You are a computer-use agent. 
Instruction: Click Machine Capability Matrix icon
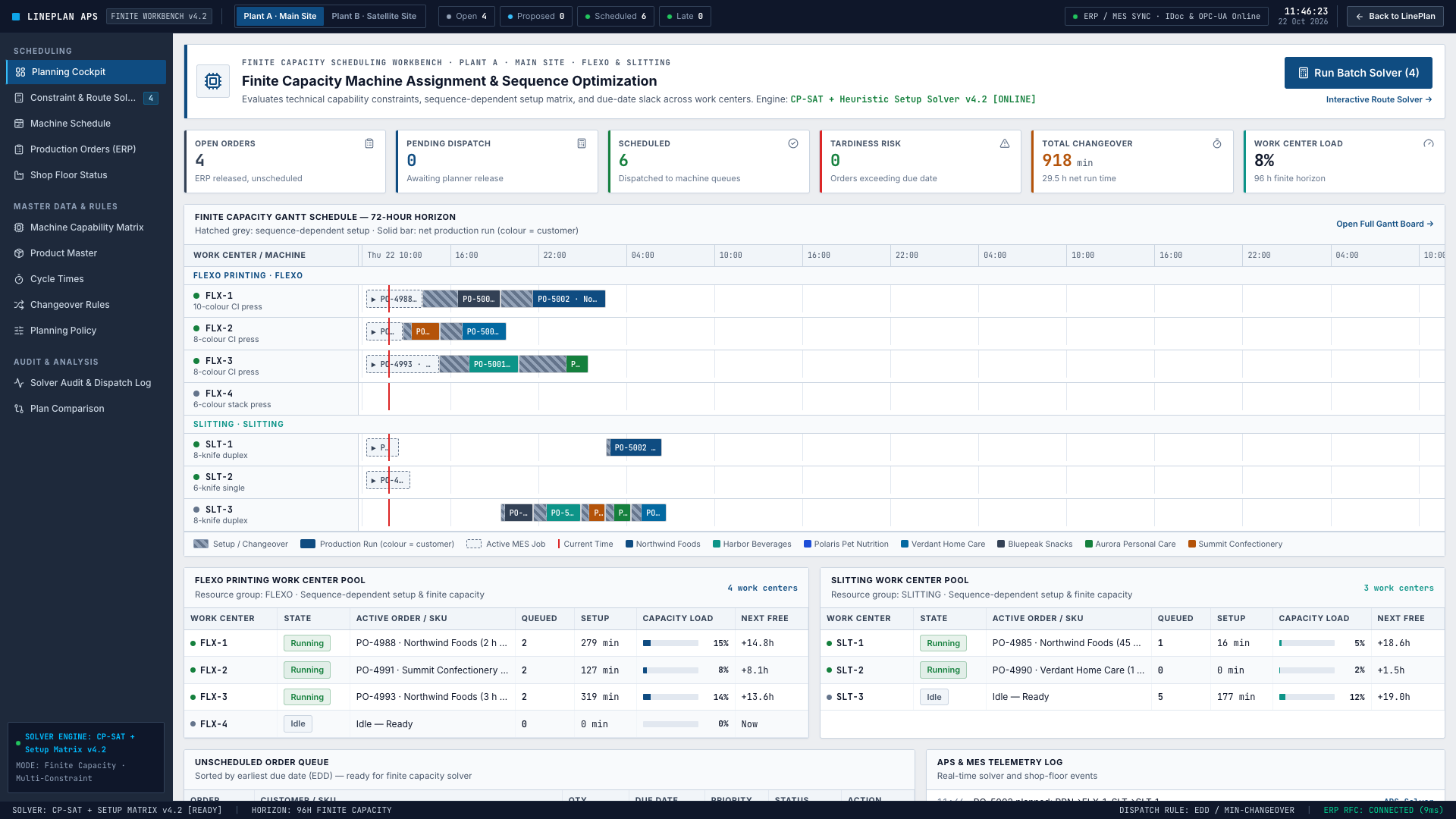(x=19, y=227)
